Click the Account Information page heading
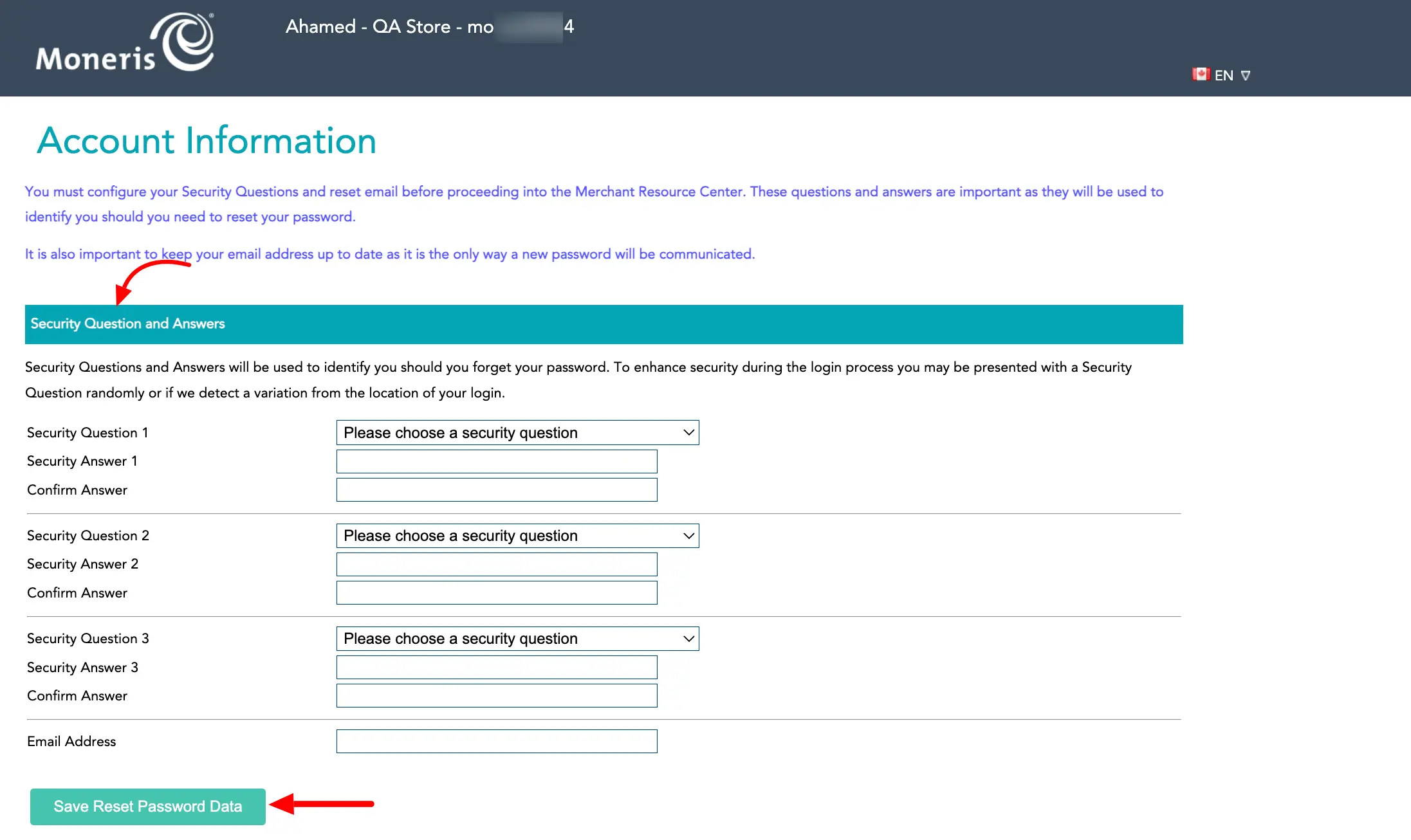The height and width of the screenshot is (840, 1411). tap(207, 141)
